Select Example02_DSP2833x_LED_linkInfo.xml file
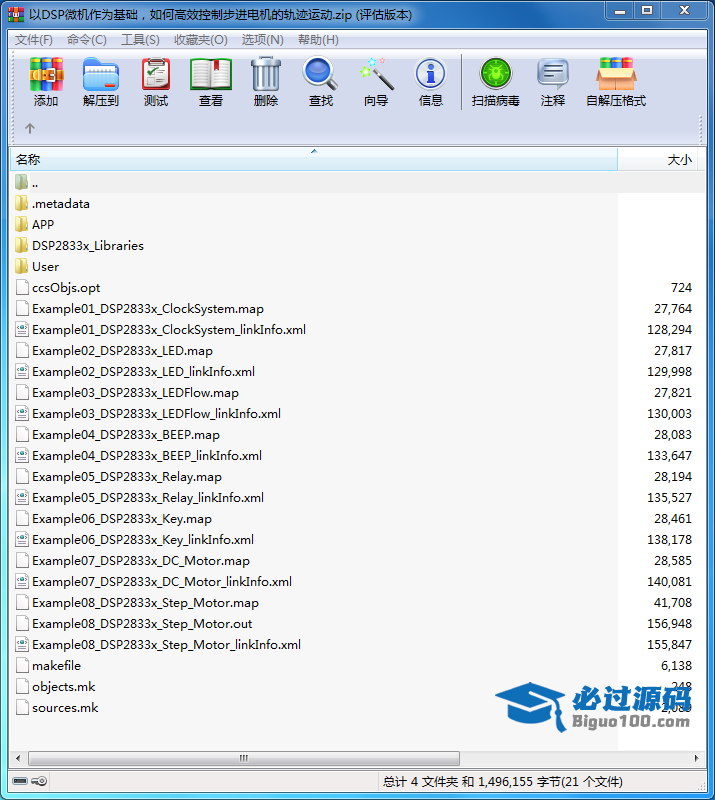This screenshot has height=800, width=715. coord(143,371)
